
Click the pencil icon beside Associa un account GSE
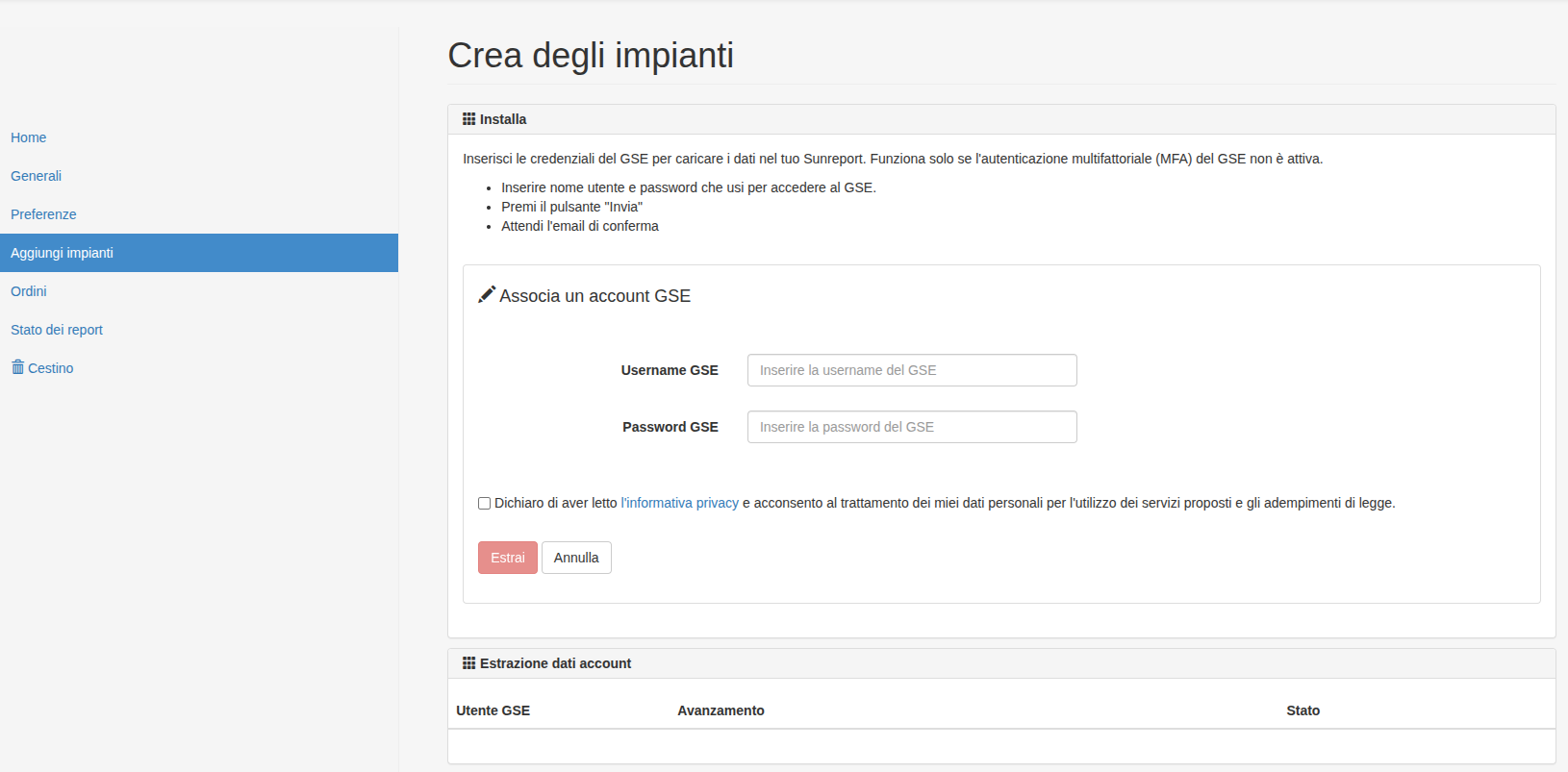point(487,295)
